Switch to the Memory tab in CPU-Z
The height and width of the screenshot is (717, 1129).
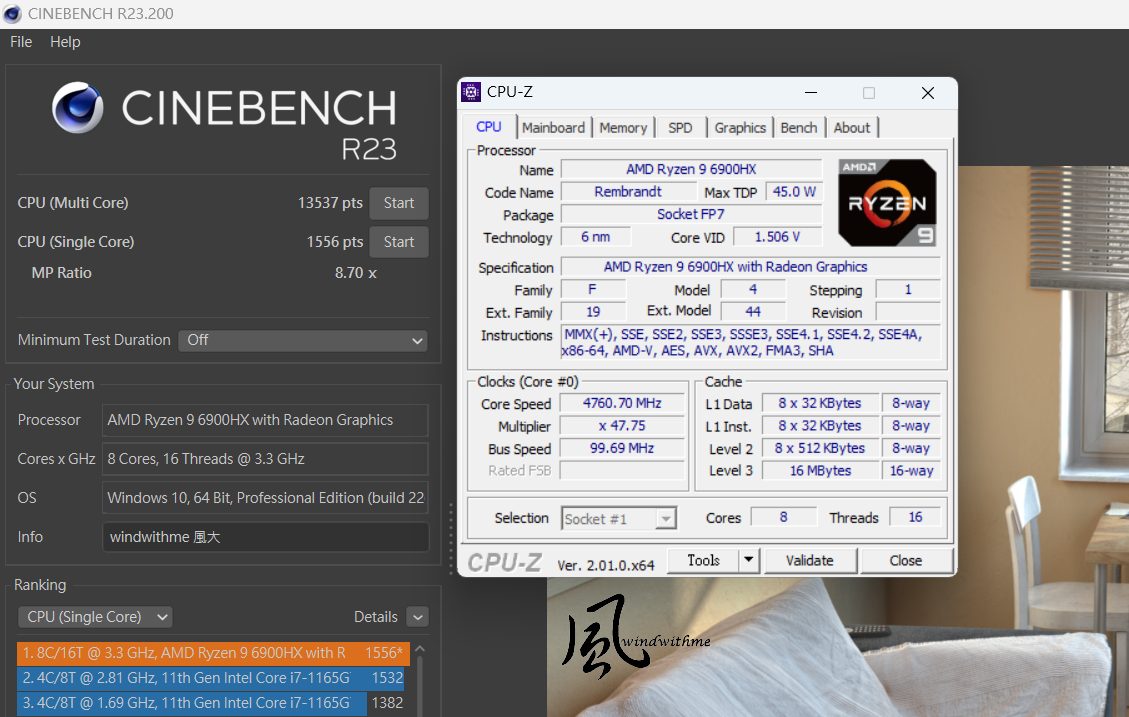pyautogui.click(x=623, y=128)
